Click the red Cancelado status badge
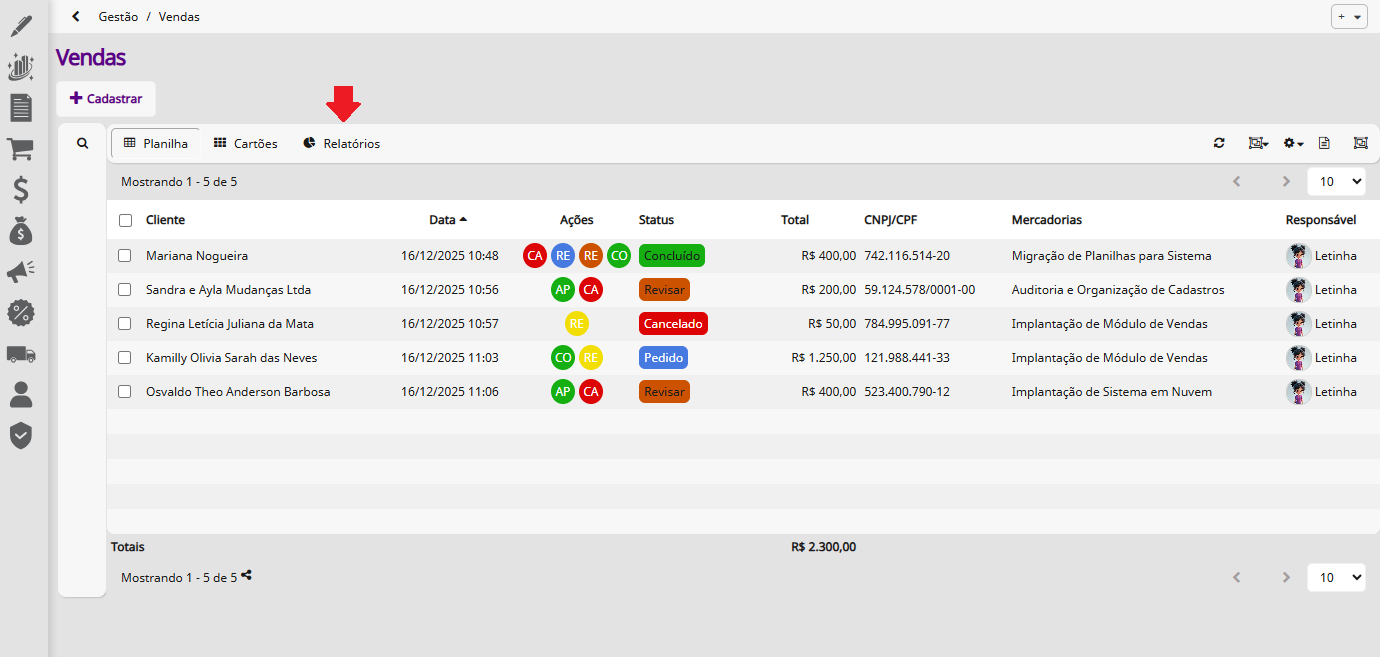Screen dimensions: 1380x657 (673, 324)
